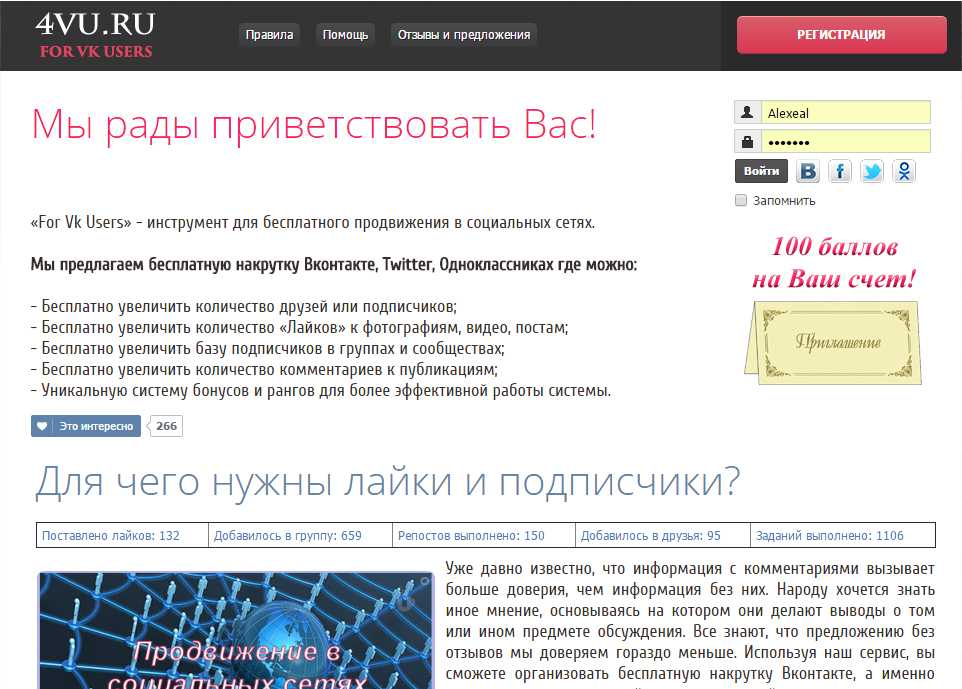Log in with Odnoklassniki icon
This screenshot has width=962, height=689.
click(904, 171)
